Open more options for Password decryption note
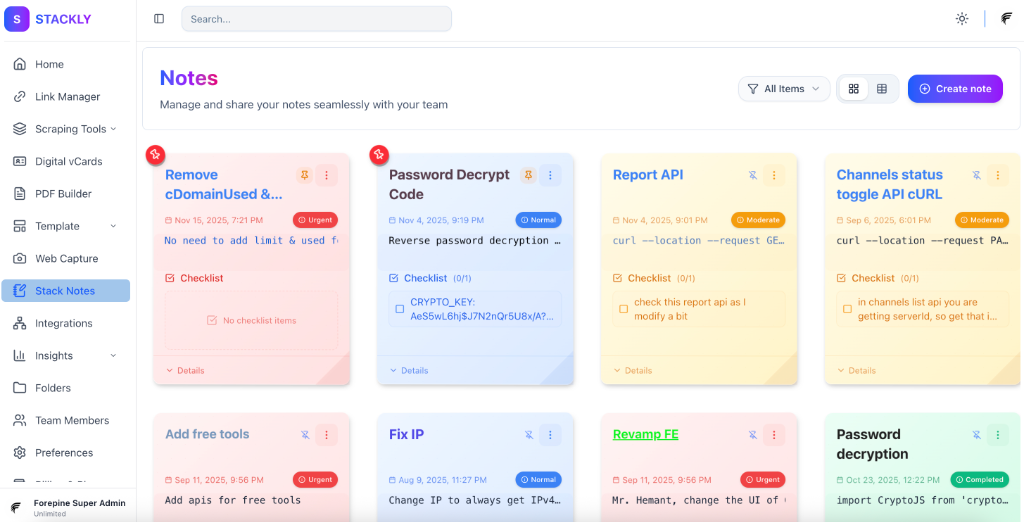1024x522 pixels. pos(998,434)
